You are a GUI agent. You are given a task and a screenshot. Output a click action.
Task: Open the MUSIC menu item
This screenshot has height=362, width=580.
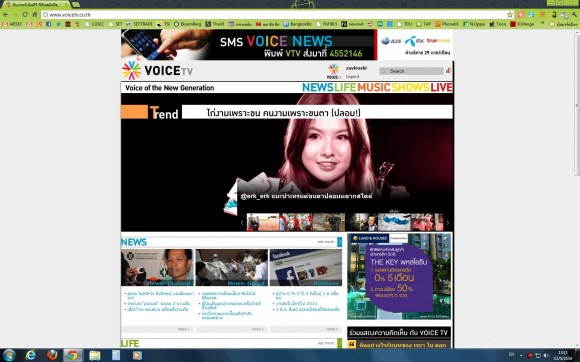tap(374, 88)
